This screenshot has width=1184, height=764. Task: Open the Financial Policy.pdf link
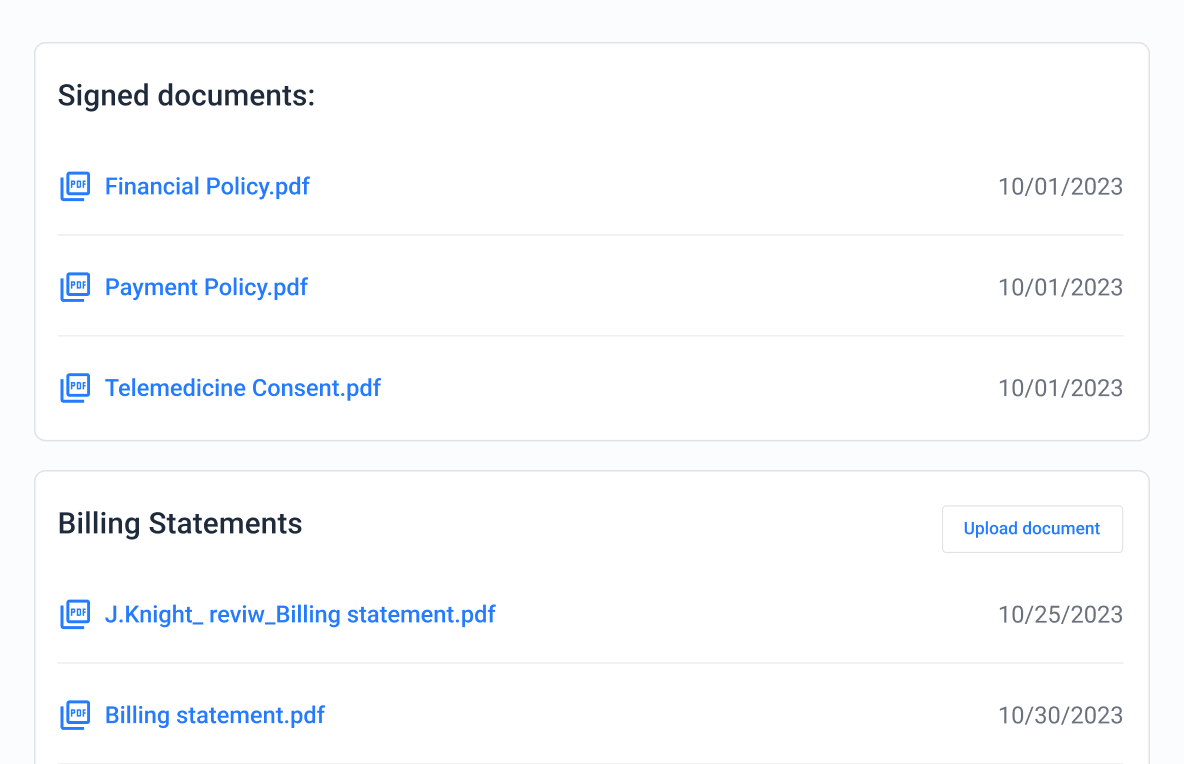[207, 187]
